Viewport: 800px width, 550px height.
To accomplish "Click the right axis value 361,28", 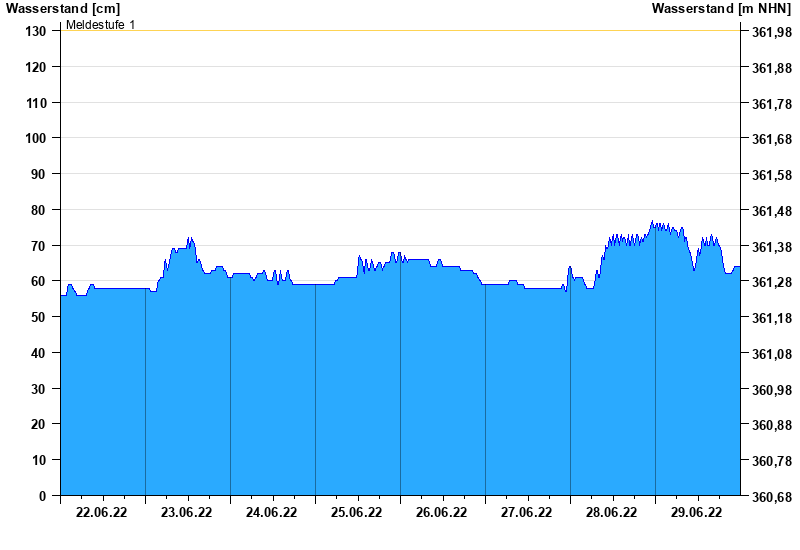I will (x=772, y=282).
